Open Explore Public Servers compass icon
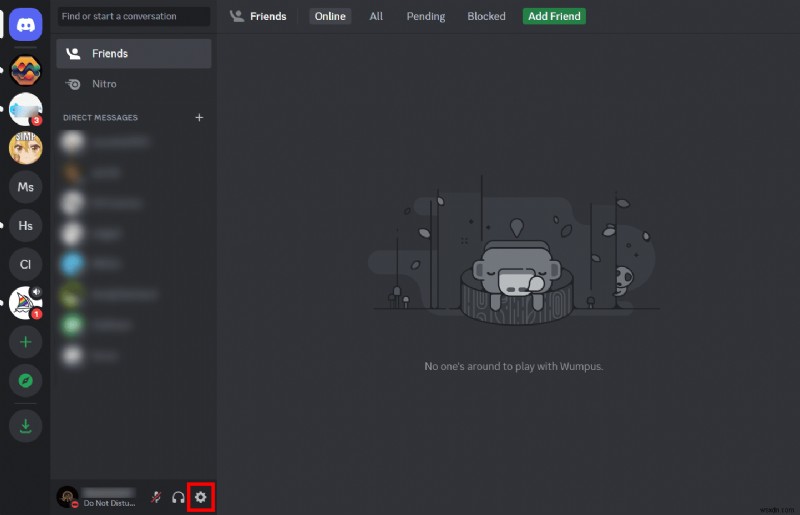Viewport: 800px width, 515px height. [26, 381]
